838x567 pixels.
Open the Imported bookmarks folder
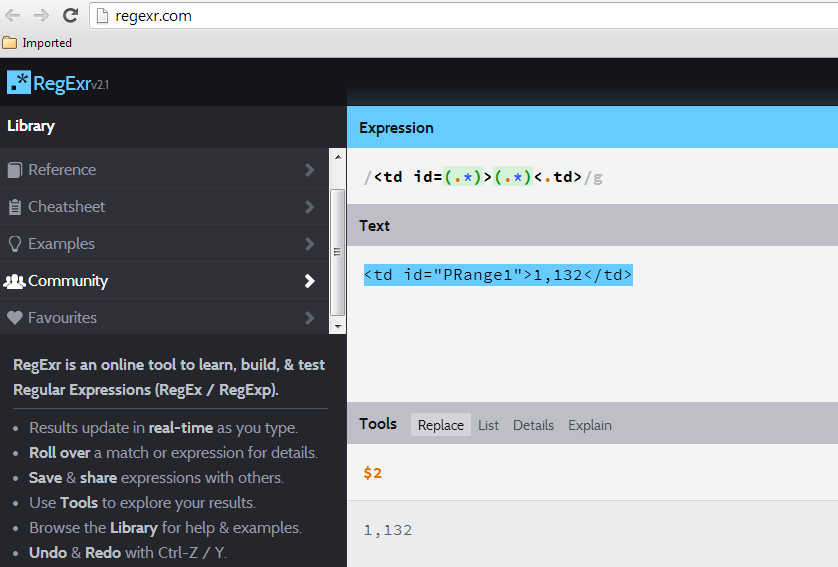pos(37,43)
